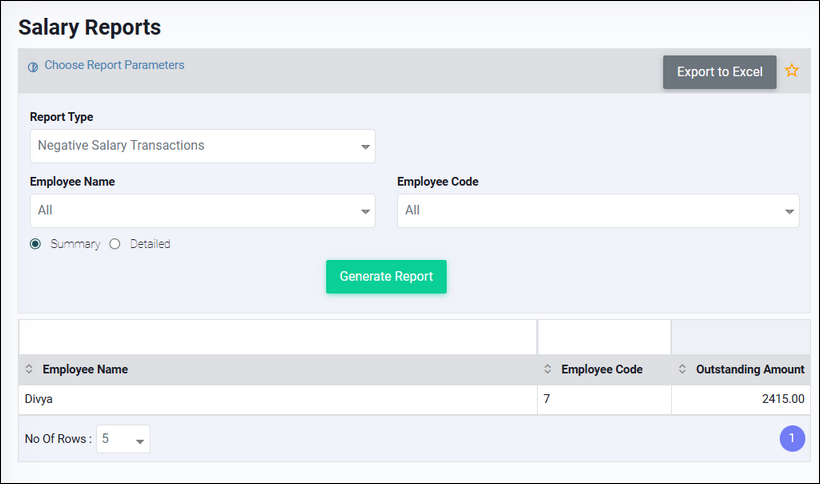Select the Summary radio button
Screen dimensions: 820x484
36,244
